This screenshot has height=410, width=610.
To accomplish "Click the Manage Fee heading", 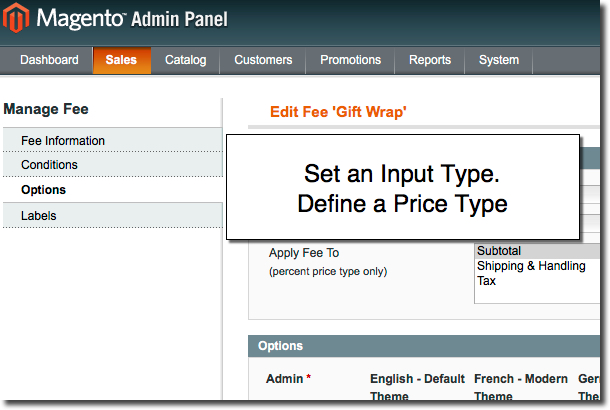I will (46, 109).
